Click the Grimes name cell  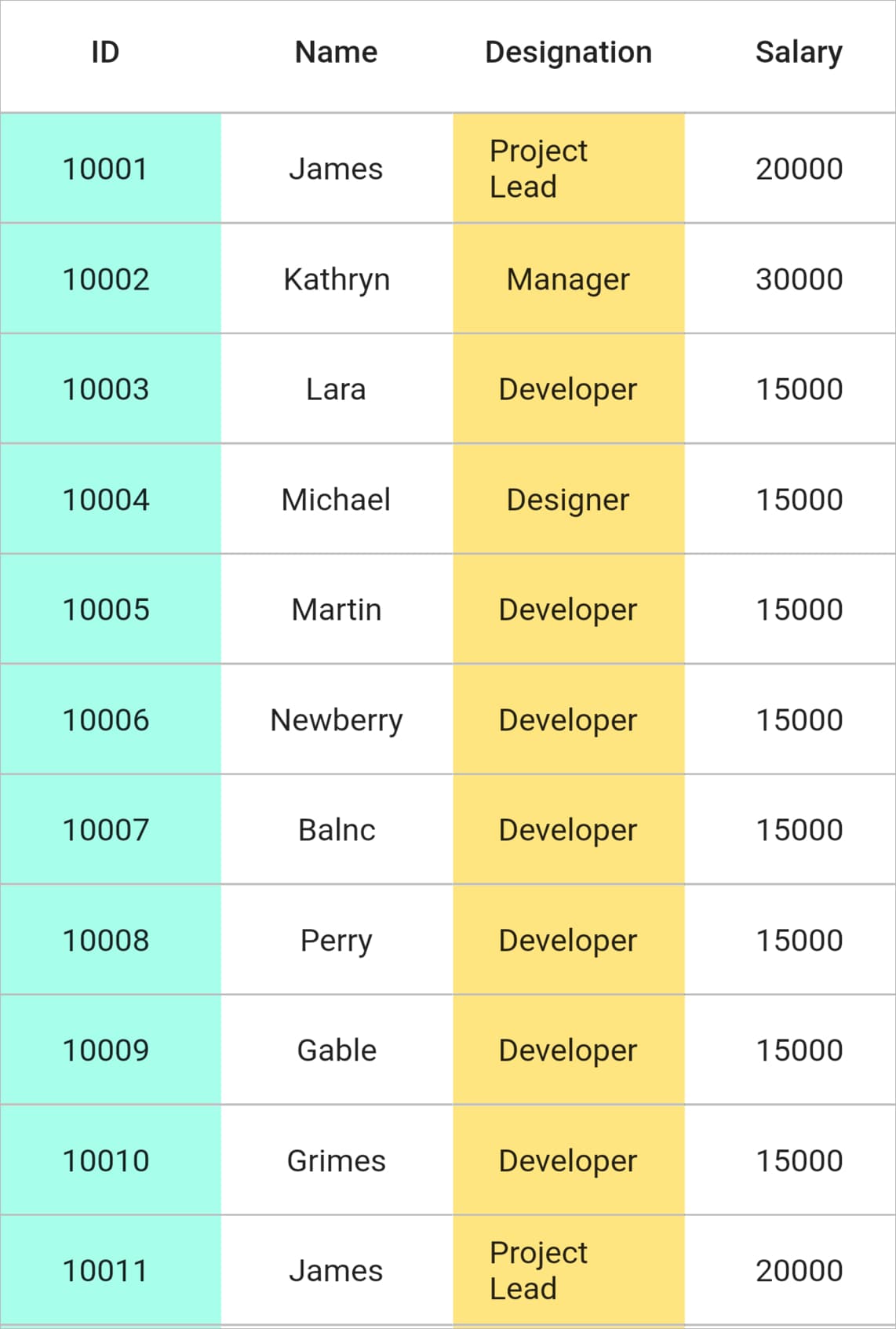click(x=337, y=1161)
